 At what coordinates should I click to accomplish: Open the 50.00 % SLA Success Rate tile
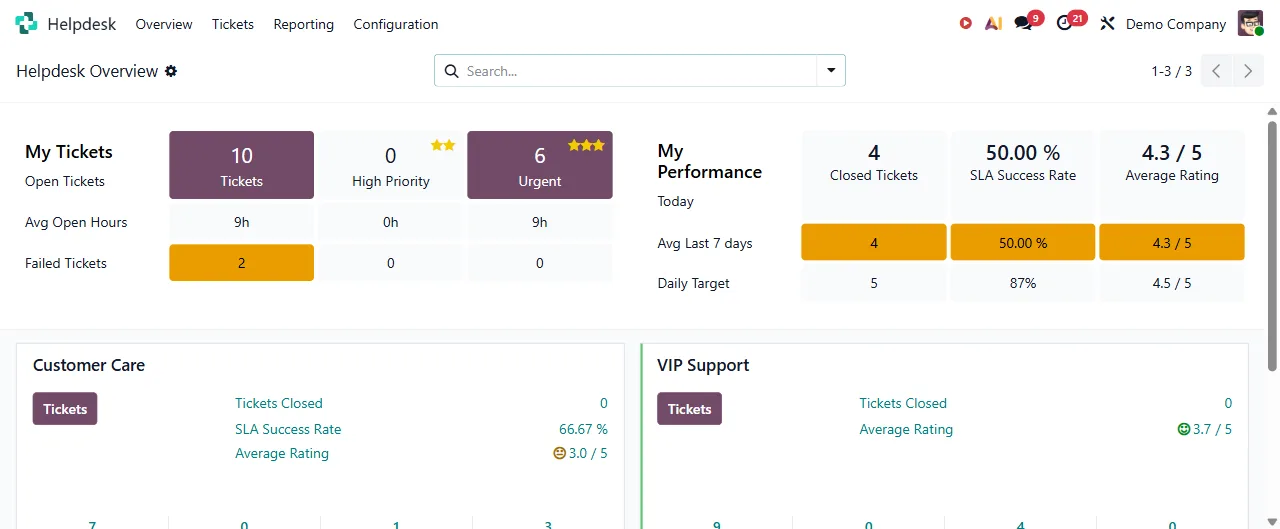click(1023, 173)
